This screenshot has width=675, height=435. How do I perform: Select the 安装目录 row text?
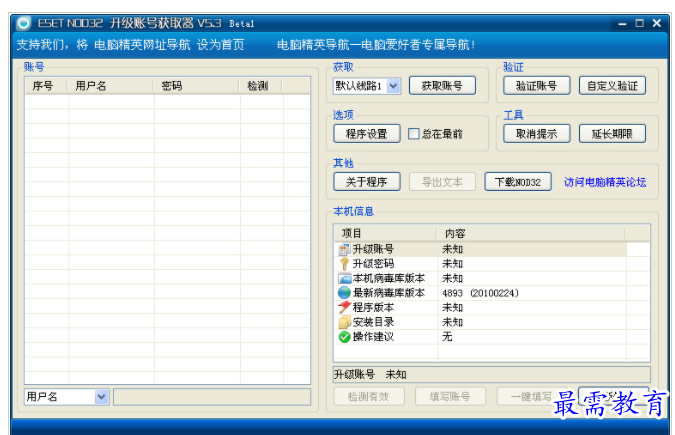coord(373,322)
